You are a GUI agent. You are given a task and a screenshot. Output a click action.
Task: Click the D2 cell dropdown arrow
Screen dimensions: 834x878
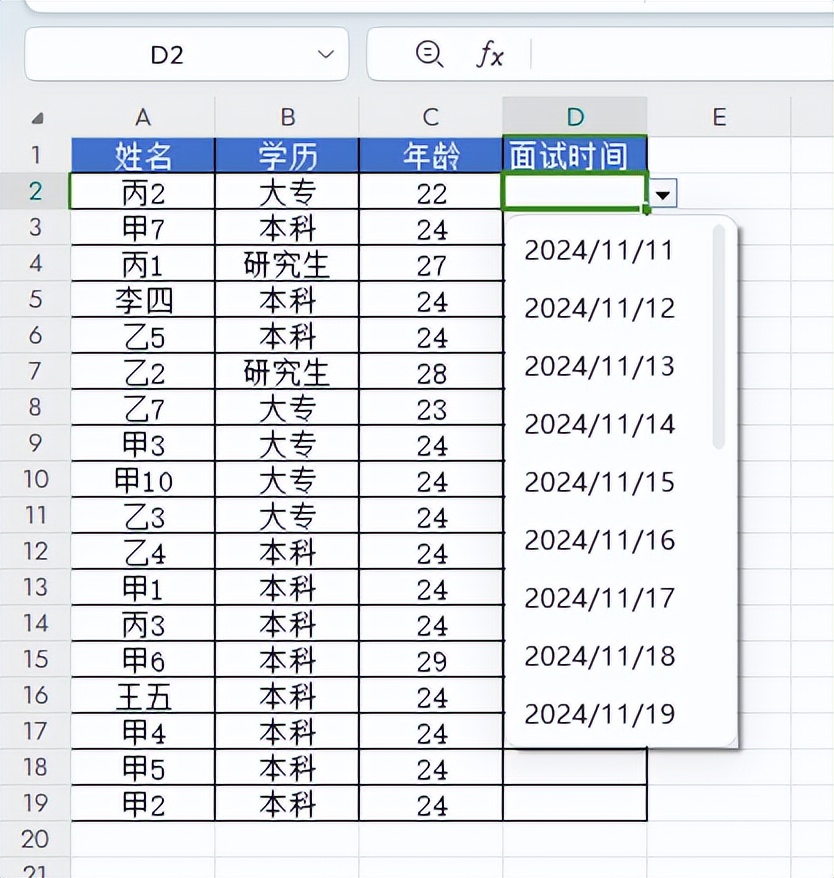663,194
